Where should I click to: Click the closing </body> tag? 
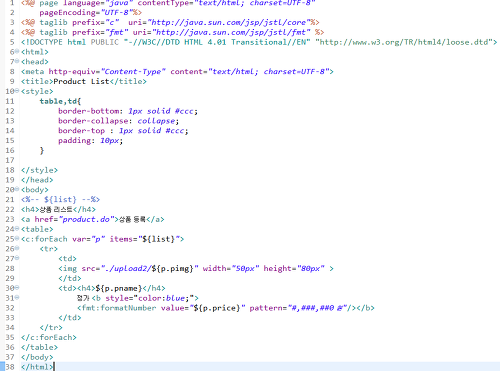(37, 357)
